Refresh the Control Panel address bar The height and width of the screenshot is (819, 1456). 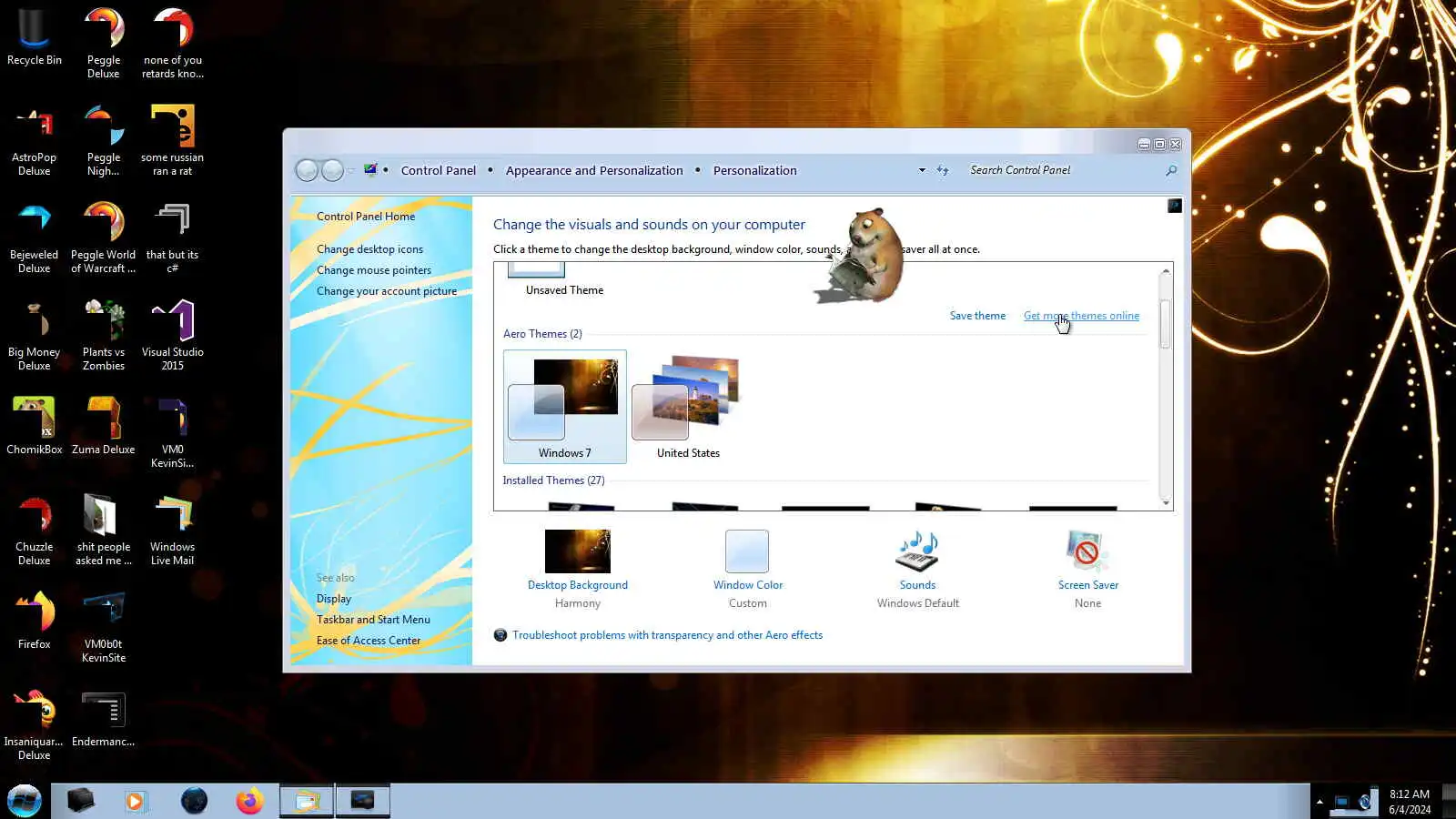coord(943,170)
